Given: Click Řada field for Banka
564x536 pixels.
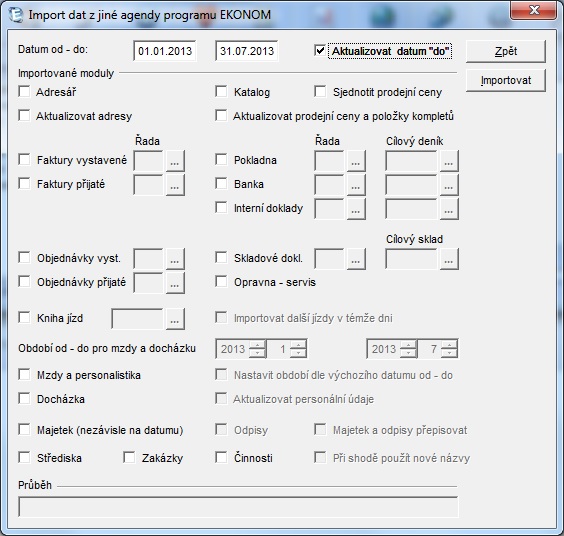Looking at the screenshot, I should [329, 185].
